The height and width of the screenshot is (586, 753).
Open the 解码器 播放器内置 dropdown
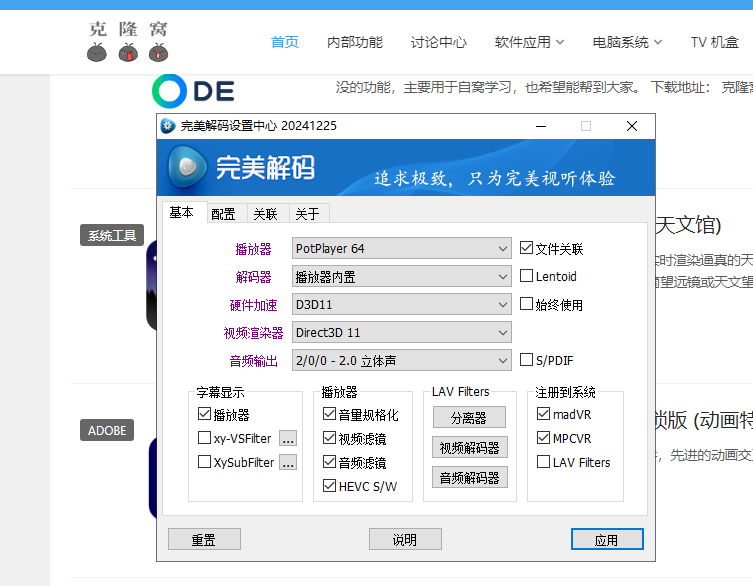pyautogui.click(x=401, y=277)
